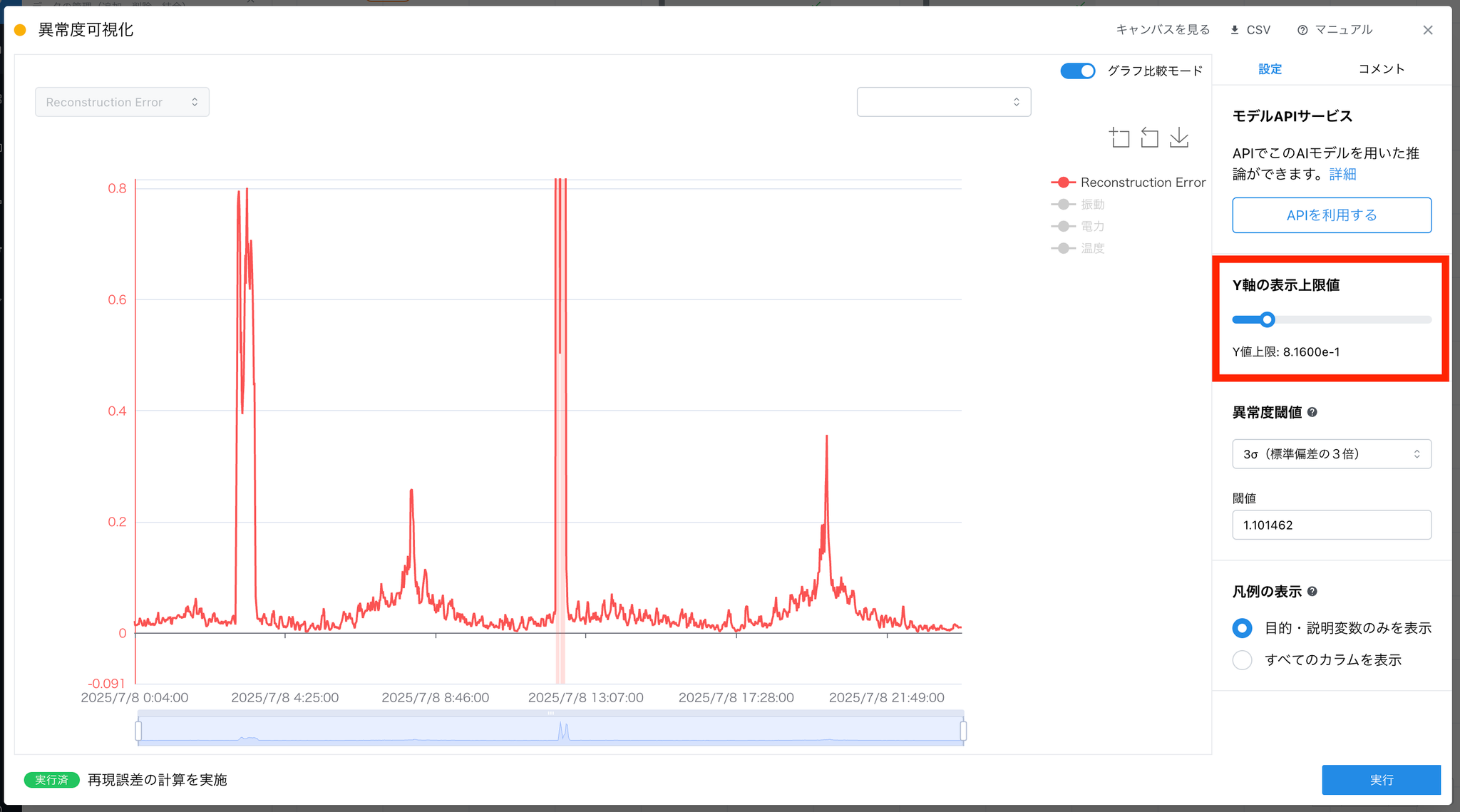Select 目的・説明変数のみを表示 radio button
The height and width of the screenshot is (812, 1460).
1242,628
